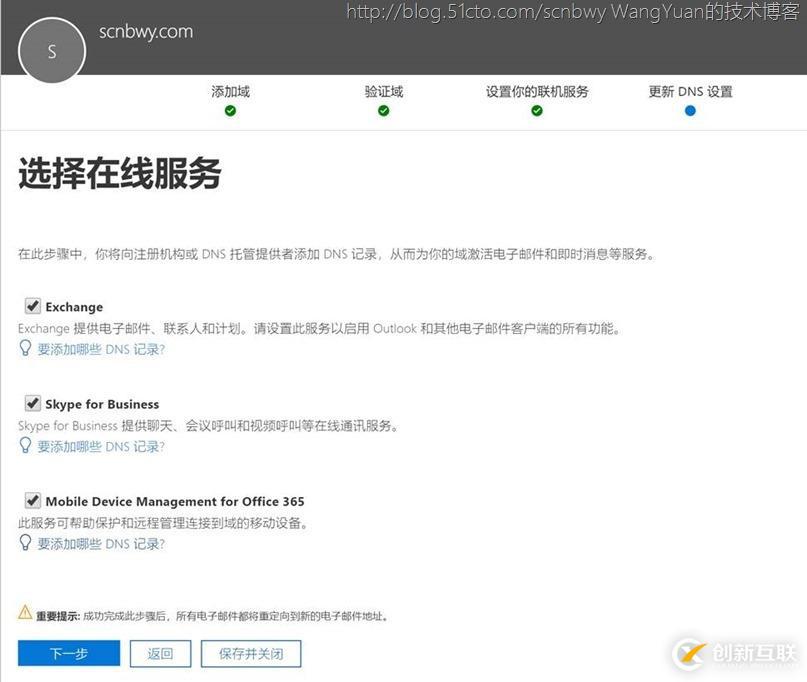Image resolution: width=807 pixels, height=682 pixels.
Task: Click the 返回 button
Action: (x=161, y=654)
